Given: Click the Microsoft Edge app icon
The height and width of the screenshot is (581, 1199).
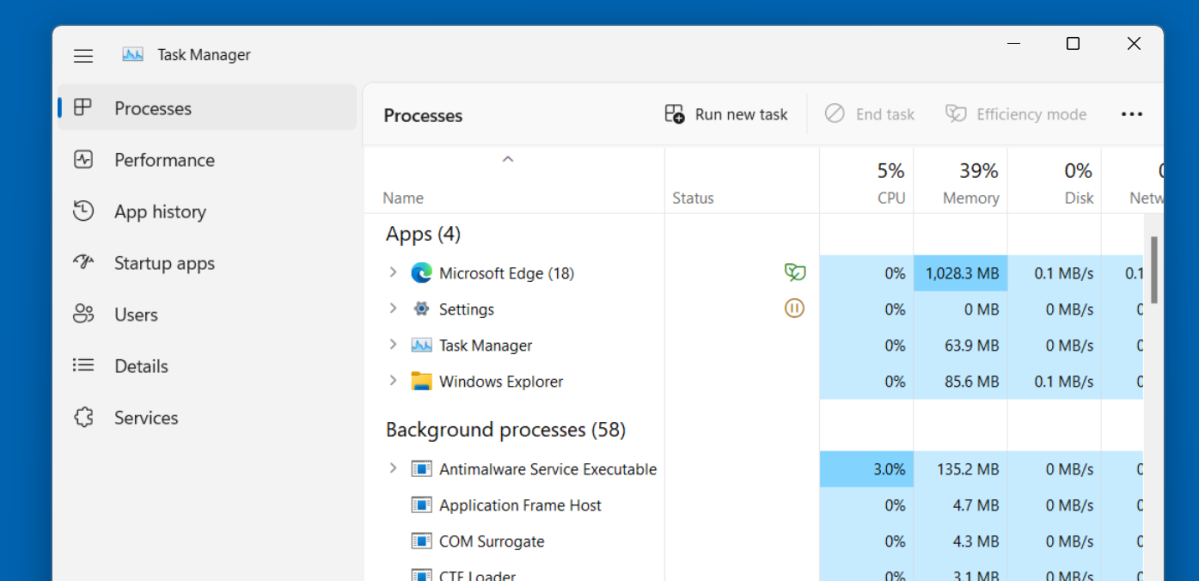Looking at the screenshot, I should pos(421,273).
